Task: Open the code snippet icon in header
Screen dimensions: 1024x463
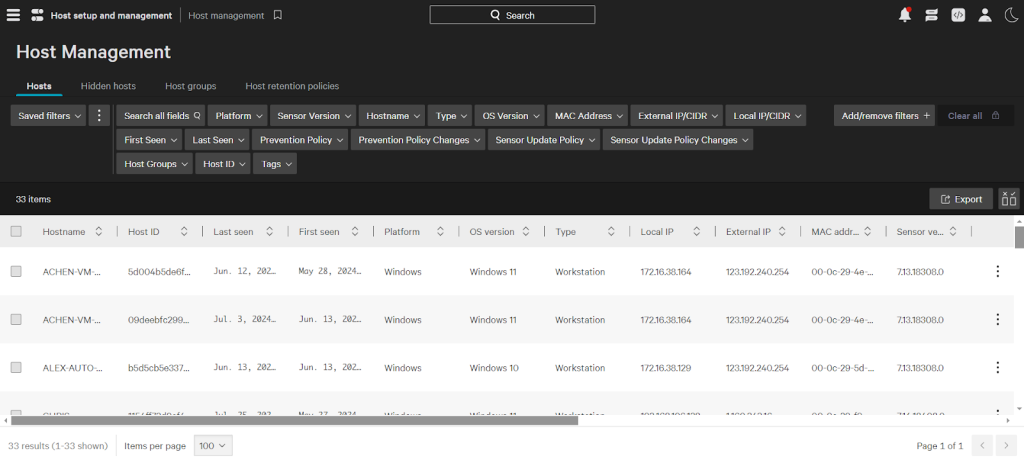Action: click(958, 15)
